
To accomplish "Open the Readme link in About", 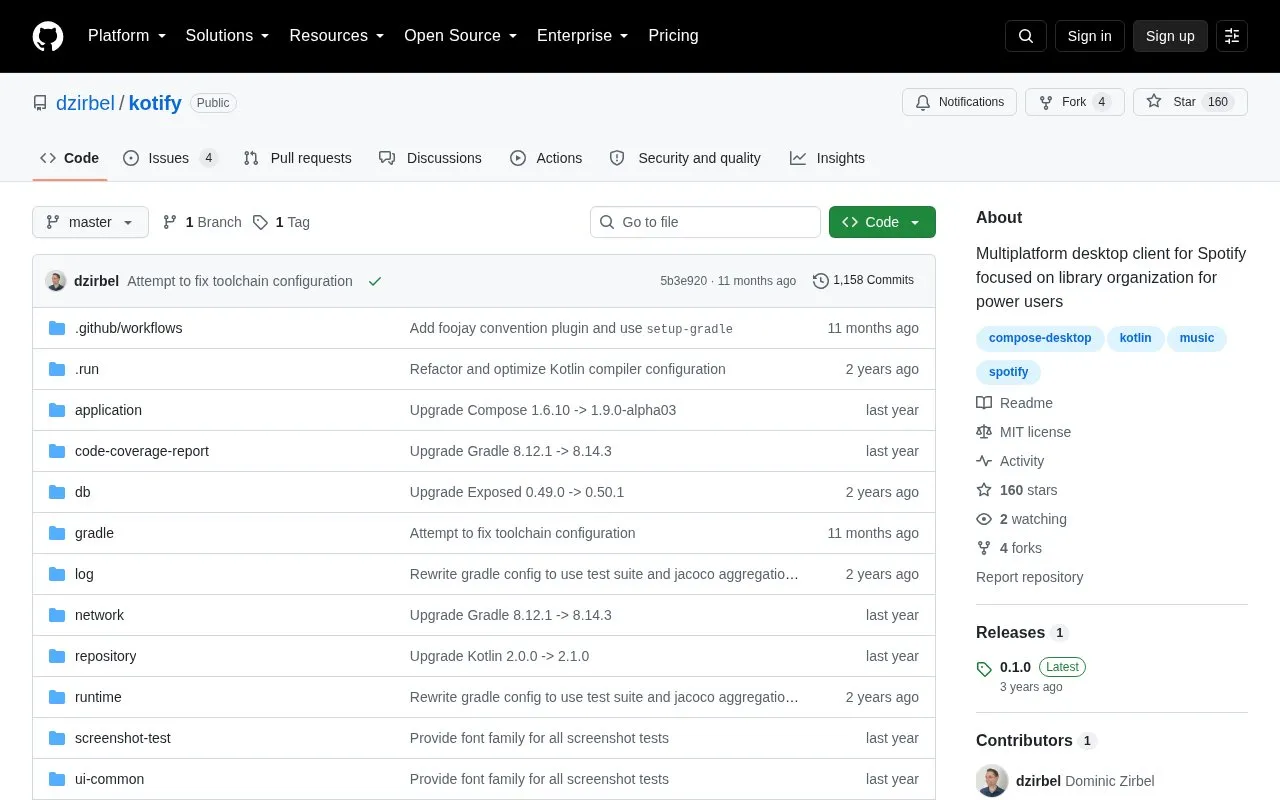I will click(1015, 403).
